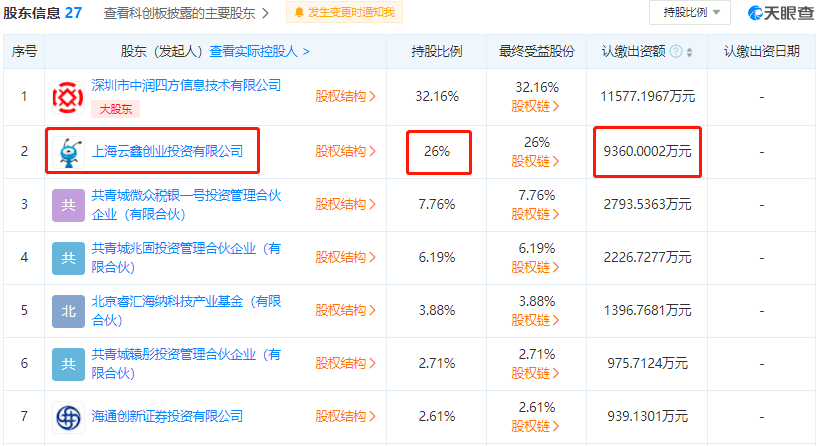The height and width of the screenshot is (446, 818).
Task: Open 查看实际控股人 link
Action: tap(259, 51)
